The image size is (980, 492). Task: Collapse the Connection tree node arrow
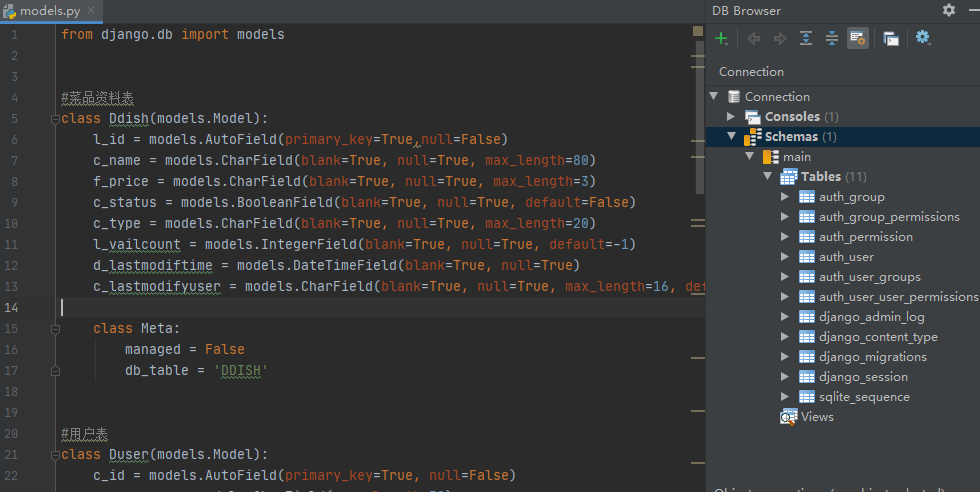714,96
